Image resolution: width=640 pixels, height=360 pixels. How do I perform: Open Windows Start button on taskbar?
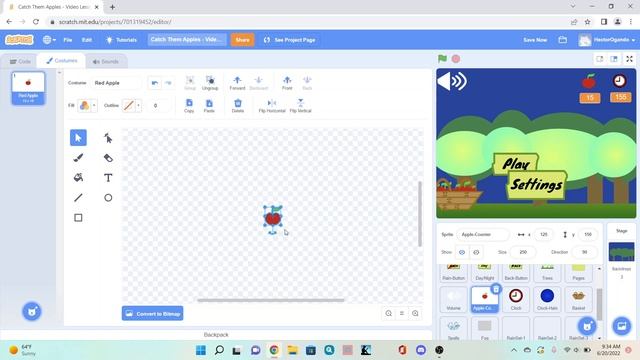click(x=201, y=350)
